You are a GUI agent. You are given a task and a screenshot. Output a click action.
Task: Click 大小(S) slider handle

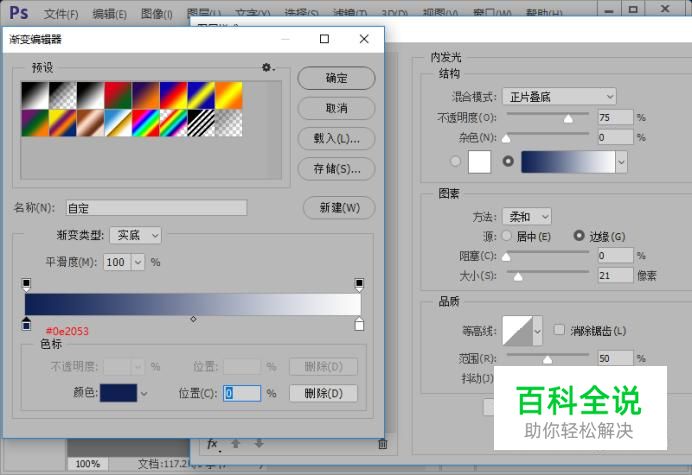518,276
